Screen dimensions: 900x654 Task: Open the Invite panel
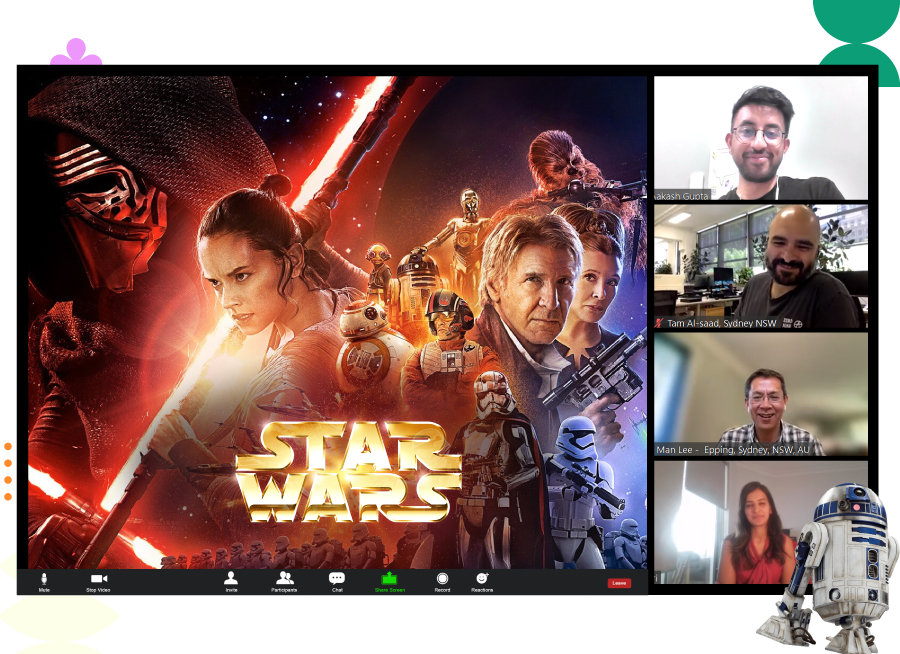point(232,578)
